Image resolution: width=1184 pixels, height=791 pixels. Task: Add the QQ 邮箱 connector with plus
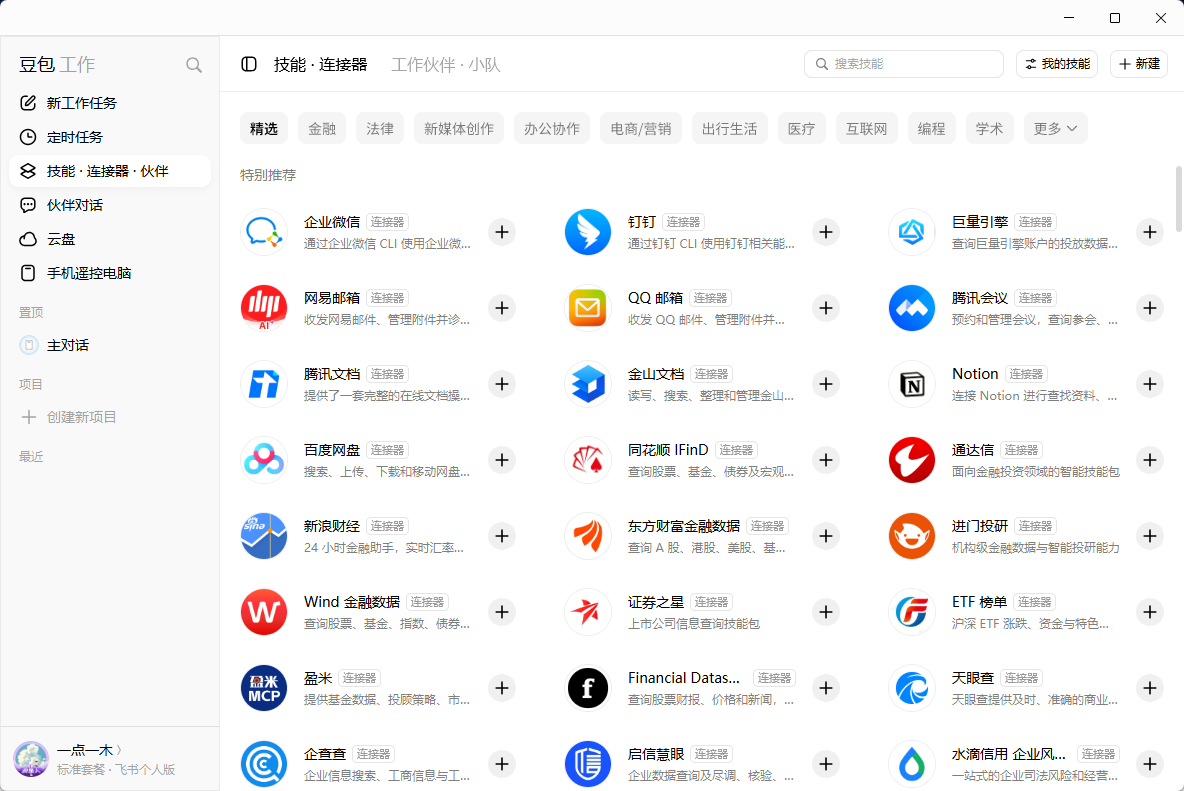(826, 308)
